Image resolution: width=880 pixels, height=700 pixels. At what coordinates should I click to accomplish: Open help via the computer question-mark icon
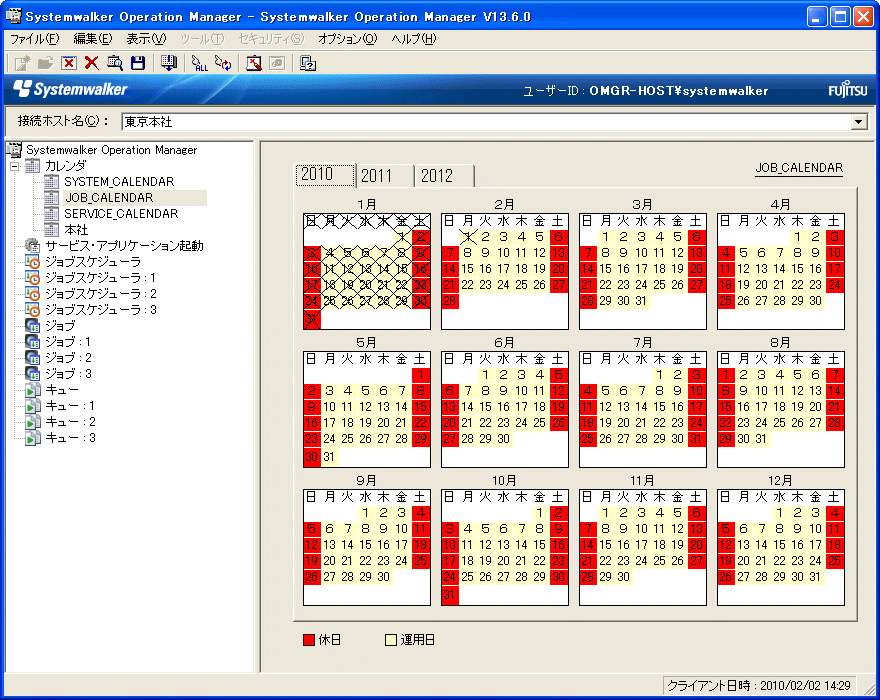[308, 63]
